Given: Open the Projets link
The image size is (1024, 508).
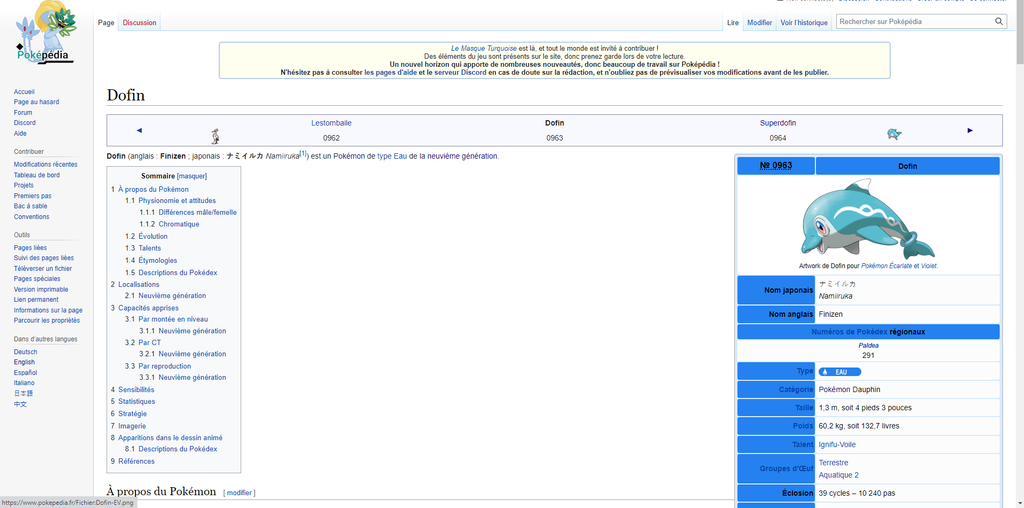Looking at the screenshot, I should coord(24,185).
